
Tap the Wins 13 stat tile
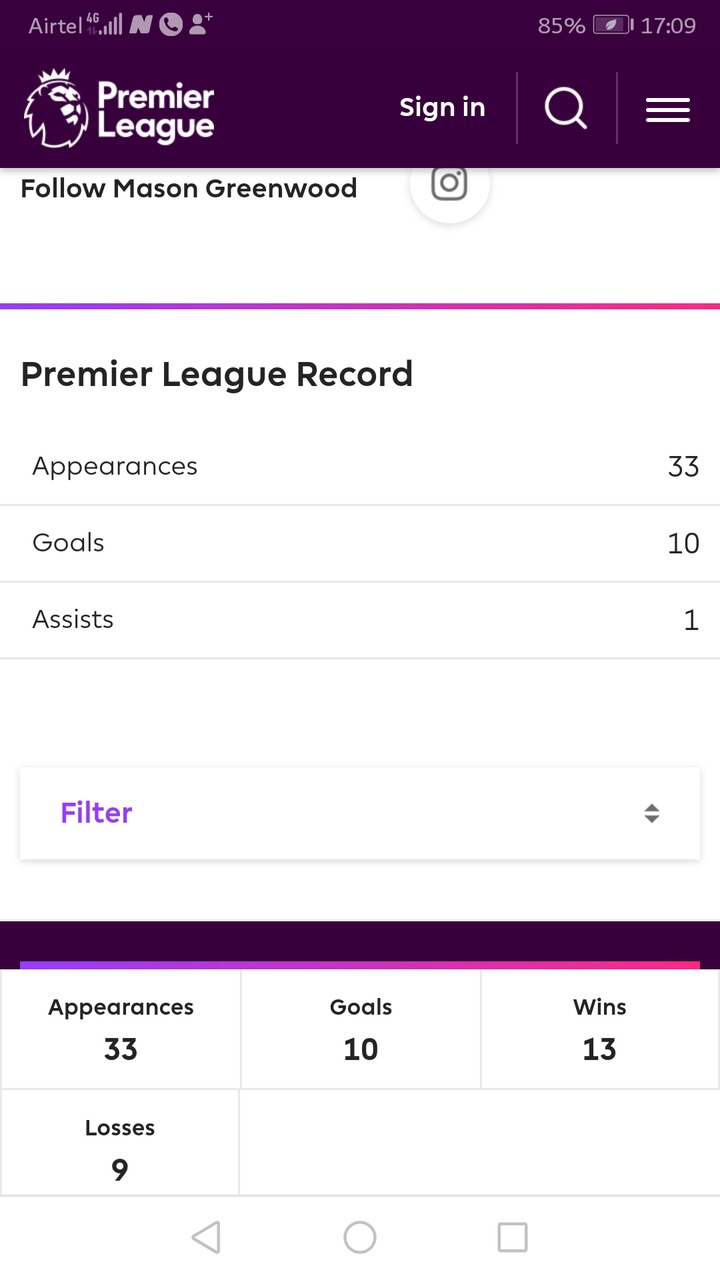coord(600,1029)
